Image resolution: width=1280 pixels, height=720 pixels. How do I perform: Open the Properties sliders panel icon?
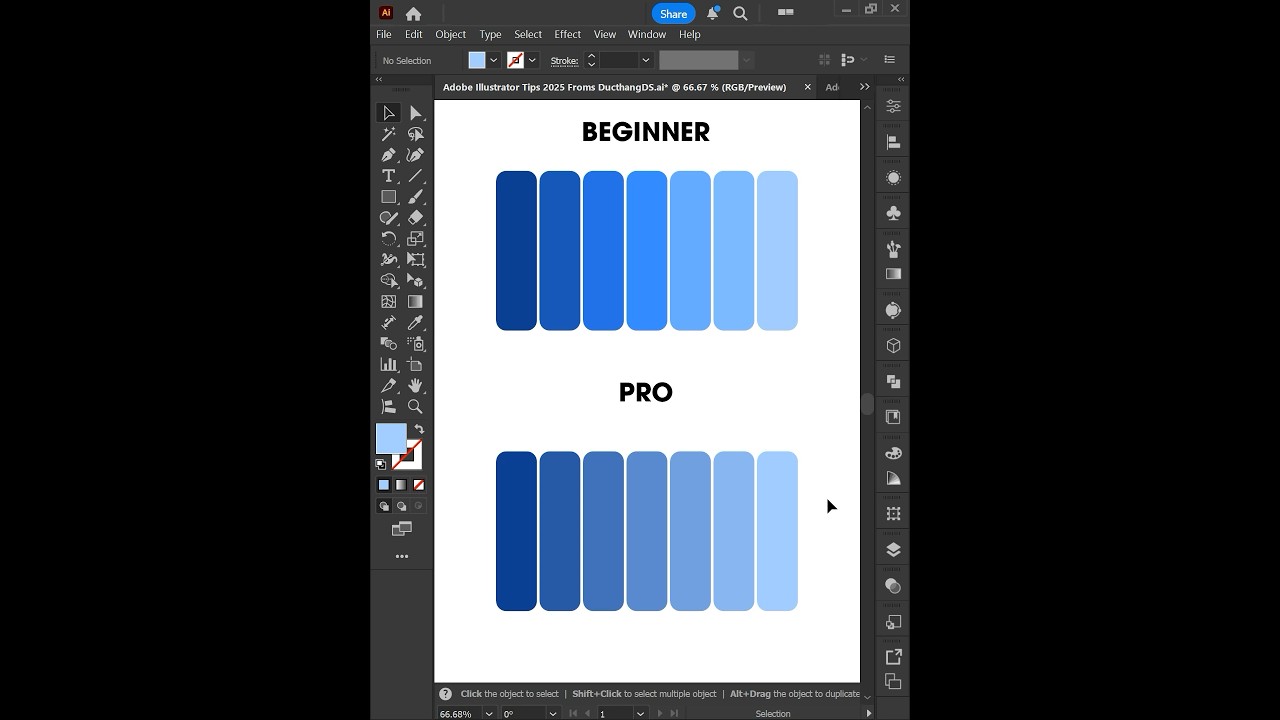(893, 106)
